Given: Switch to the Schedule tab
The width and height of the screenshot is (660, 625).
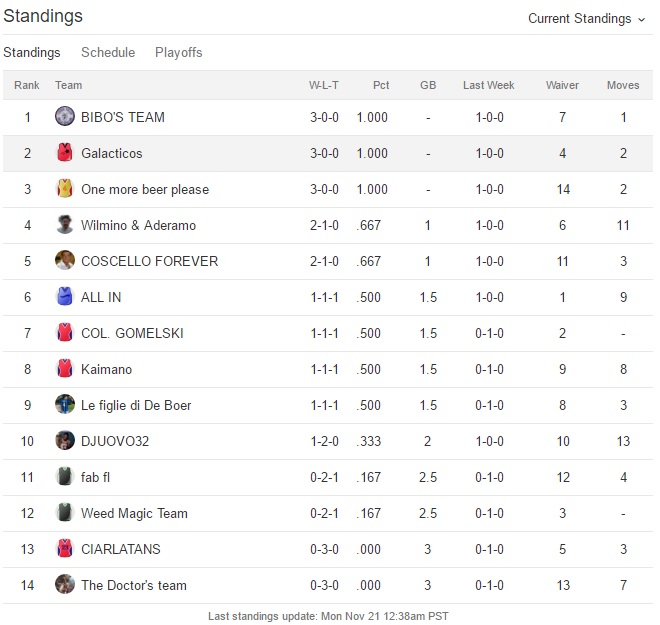Looking at the screenshot, I should pos(108,52).
